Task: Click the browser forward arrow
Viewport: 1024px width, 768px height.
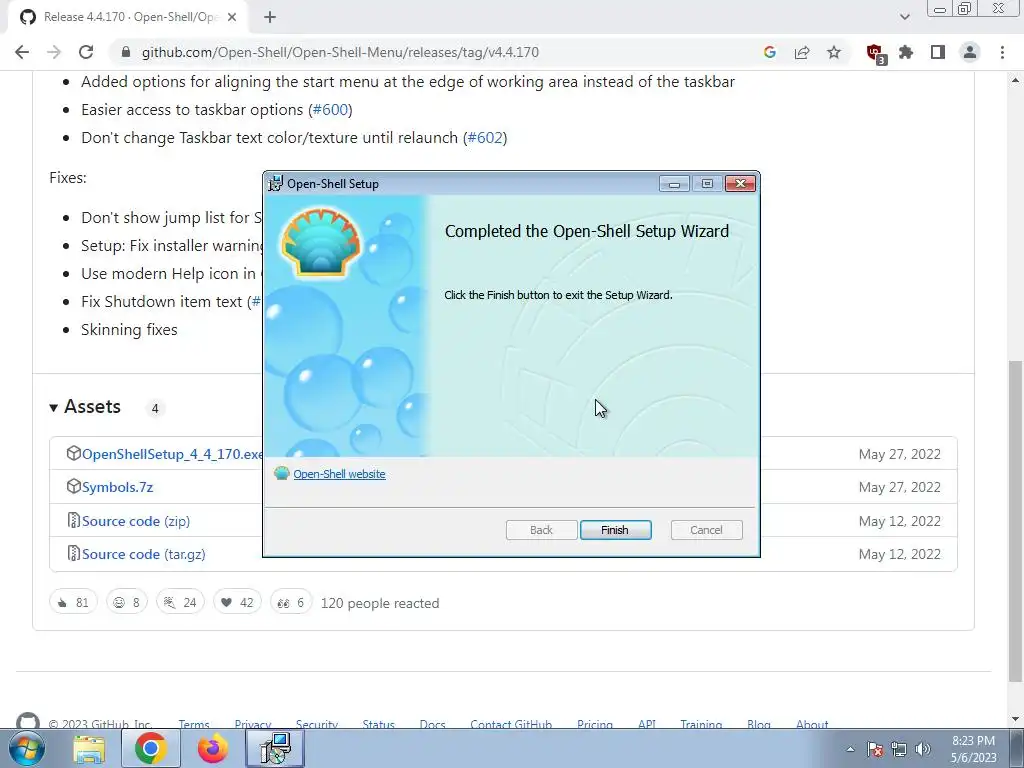Action: [54, 52]
